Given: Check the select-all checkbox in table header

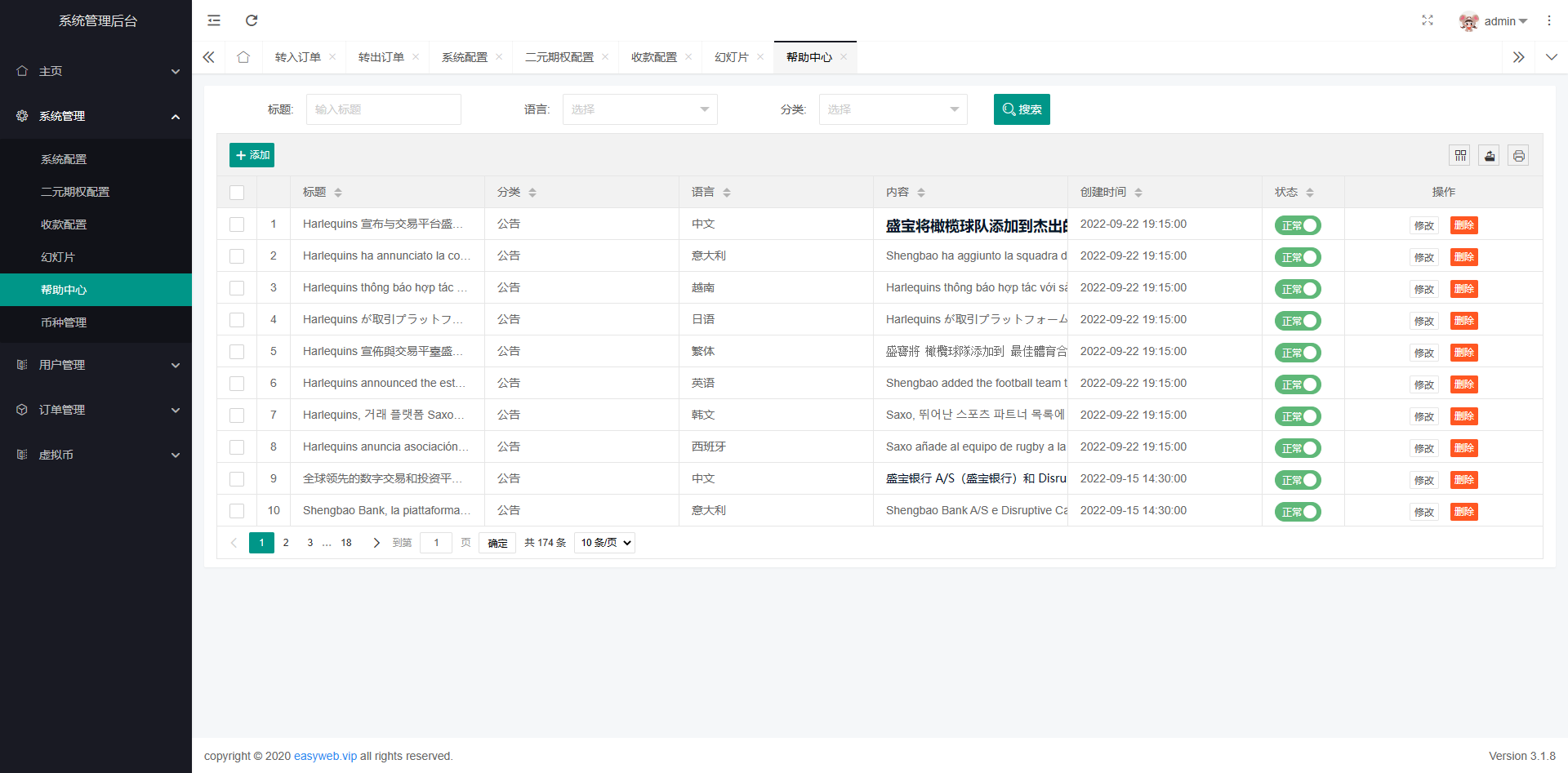Looking at the screenshot, I should click(x=237, y=193).
